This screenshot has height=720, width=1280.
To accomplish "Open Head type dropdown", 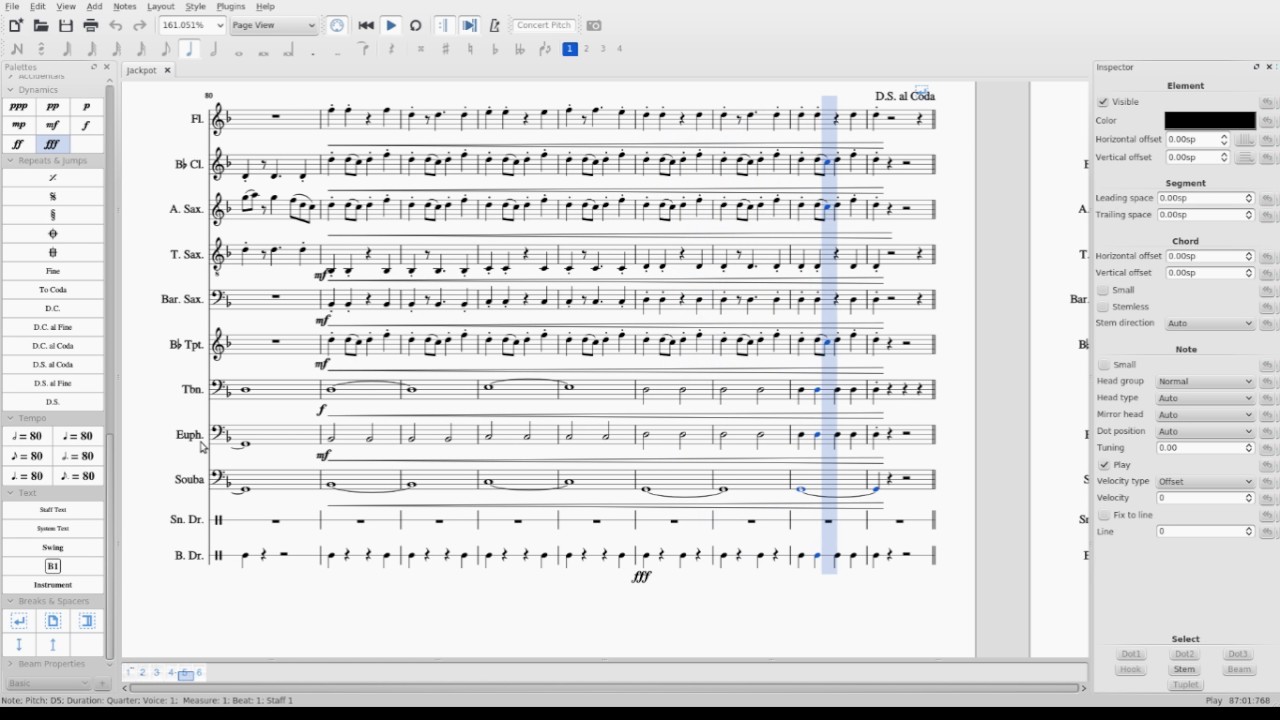I will coord(1205,398).
